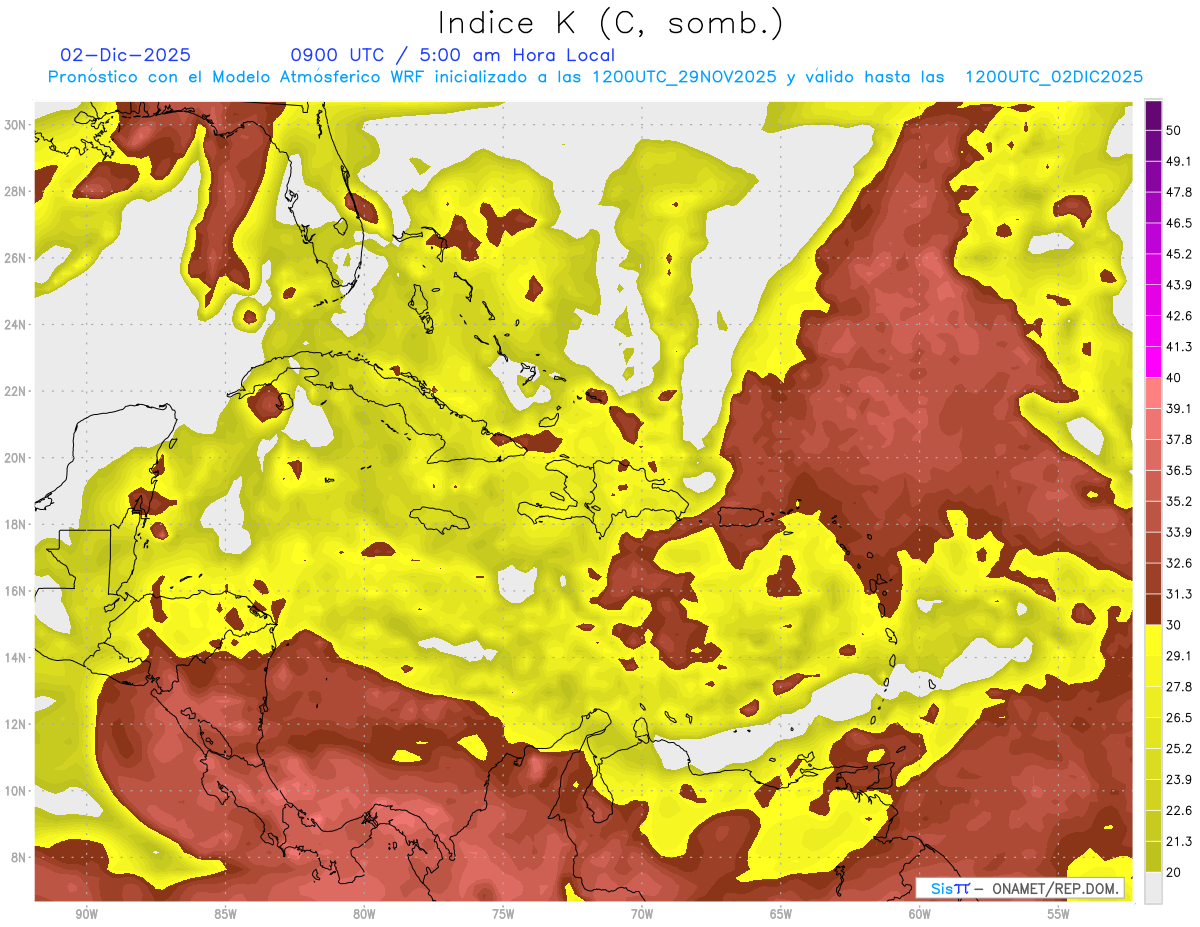The height and width of the screenshot is (927, 1200).
Task: Click the 22N latitude label
Action: coord(15,391)
